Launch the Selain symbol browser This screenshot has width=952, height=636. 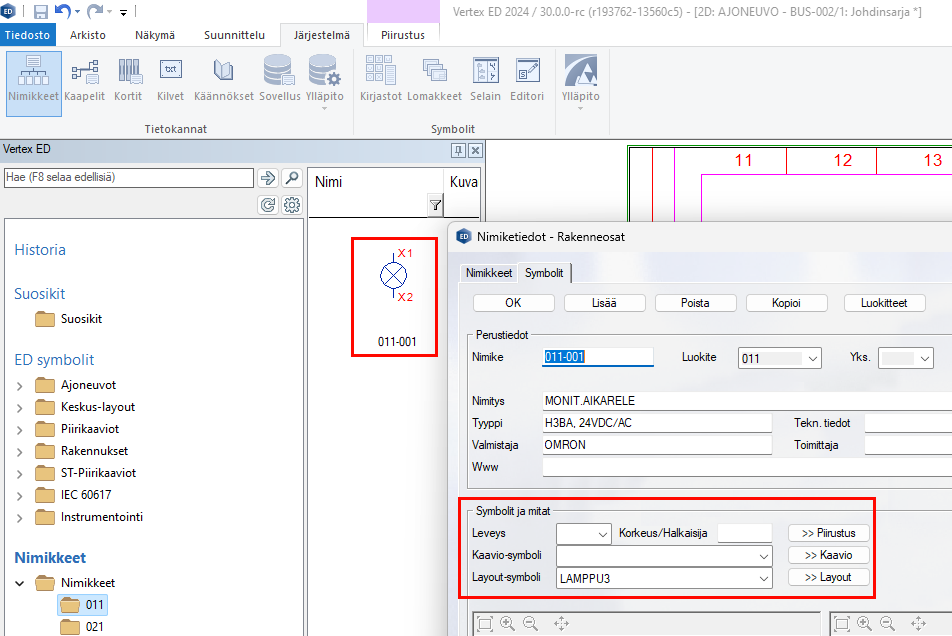[485, 78]
